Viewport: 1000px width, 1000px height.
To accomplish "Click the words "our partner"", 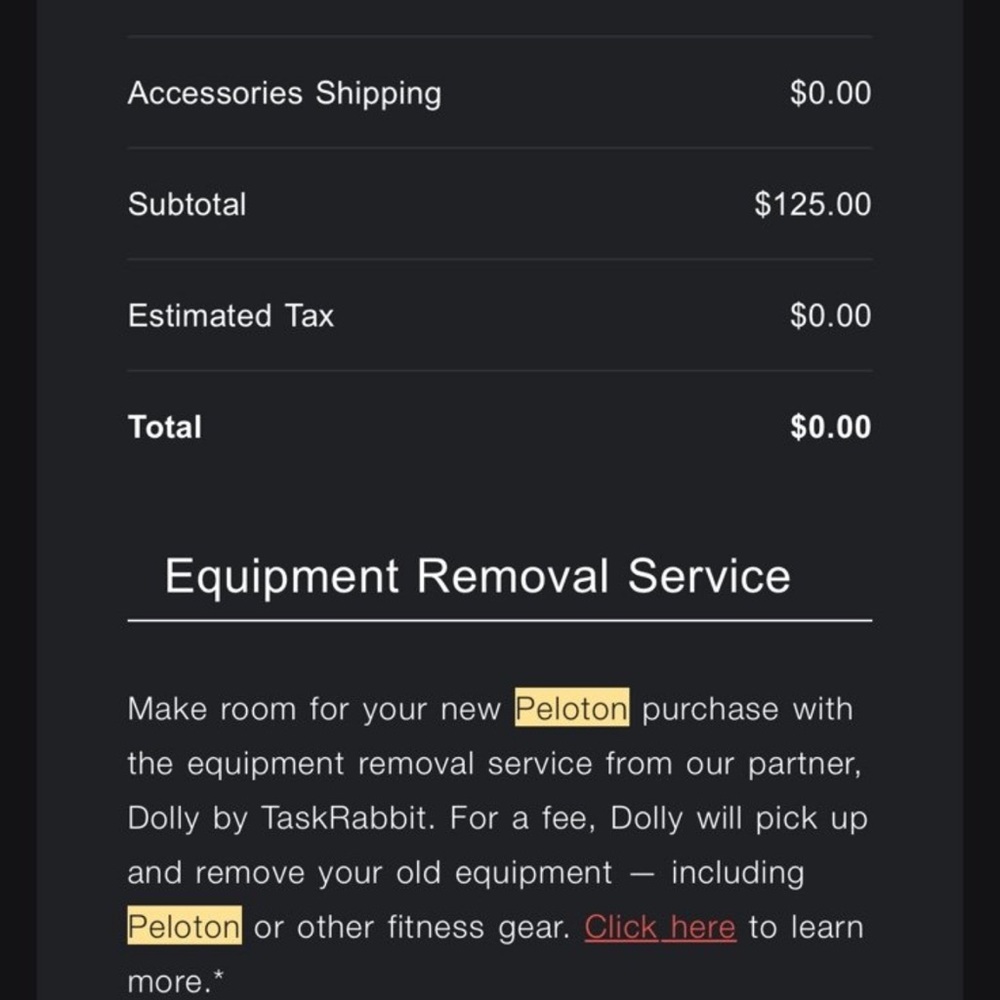I will click(x=775, y=764).
